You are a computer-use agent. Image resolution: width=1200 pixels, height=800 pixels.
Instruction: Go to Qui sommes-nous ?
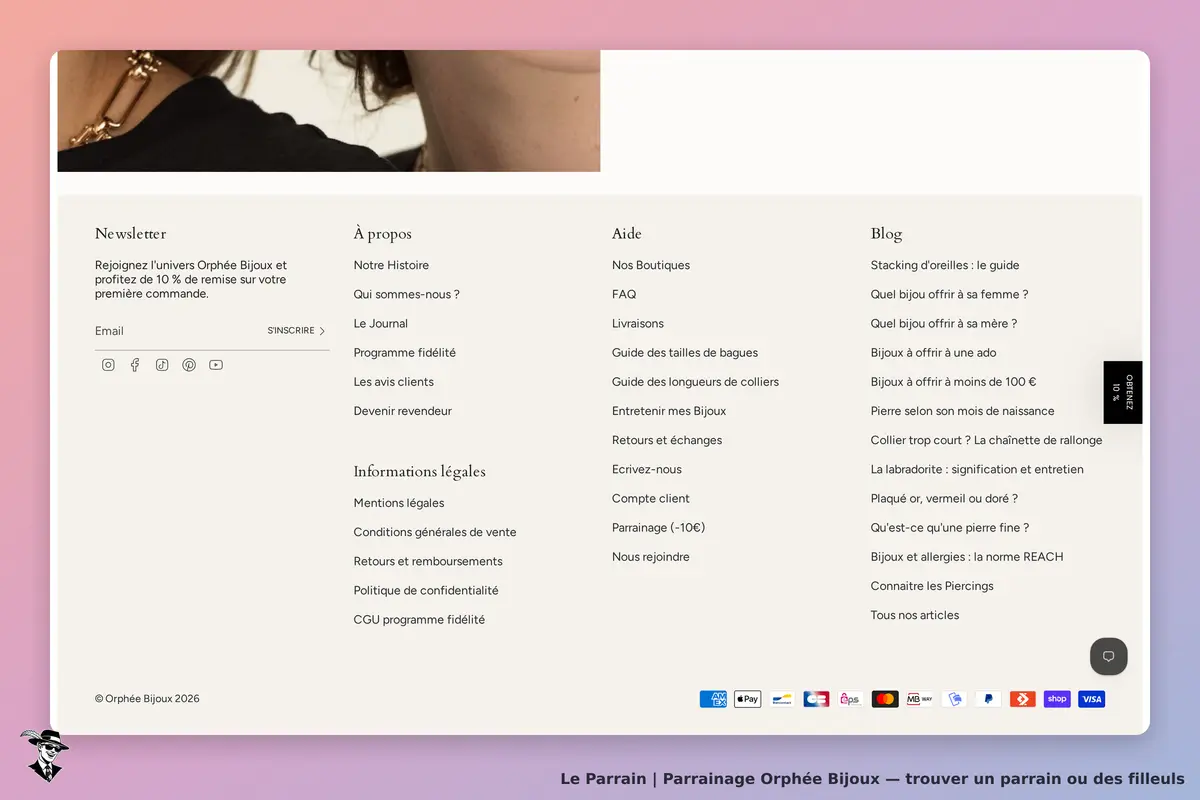(407, 294)
